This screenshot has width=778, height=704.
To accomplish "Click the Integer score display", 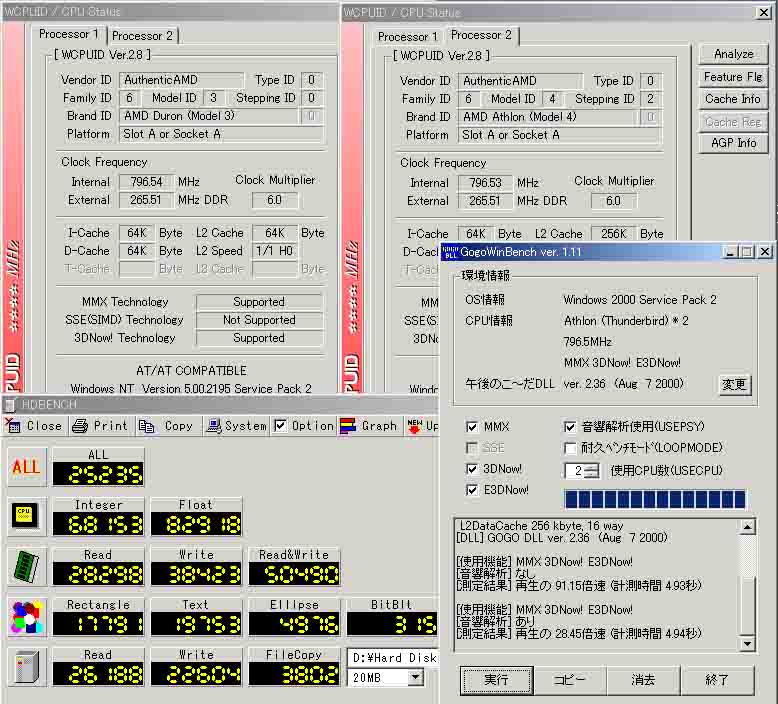I will [98, 524].
